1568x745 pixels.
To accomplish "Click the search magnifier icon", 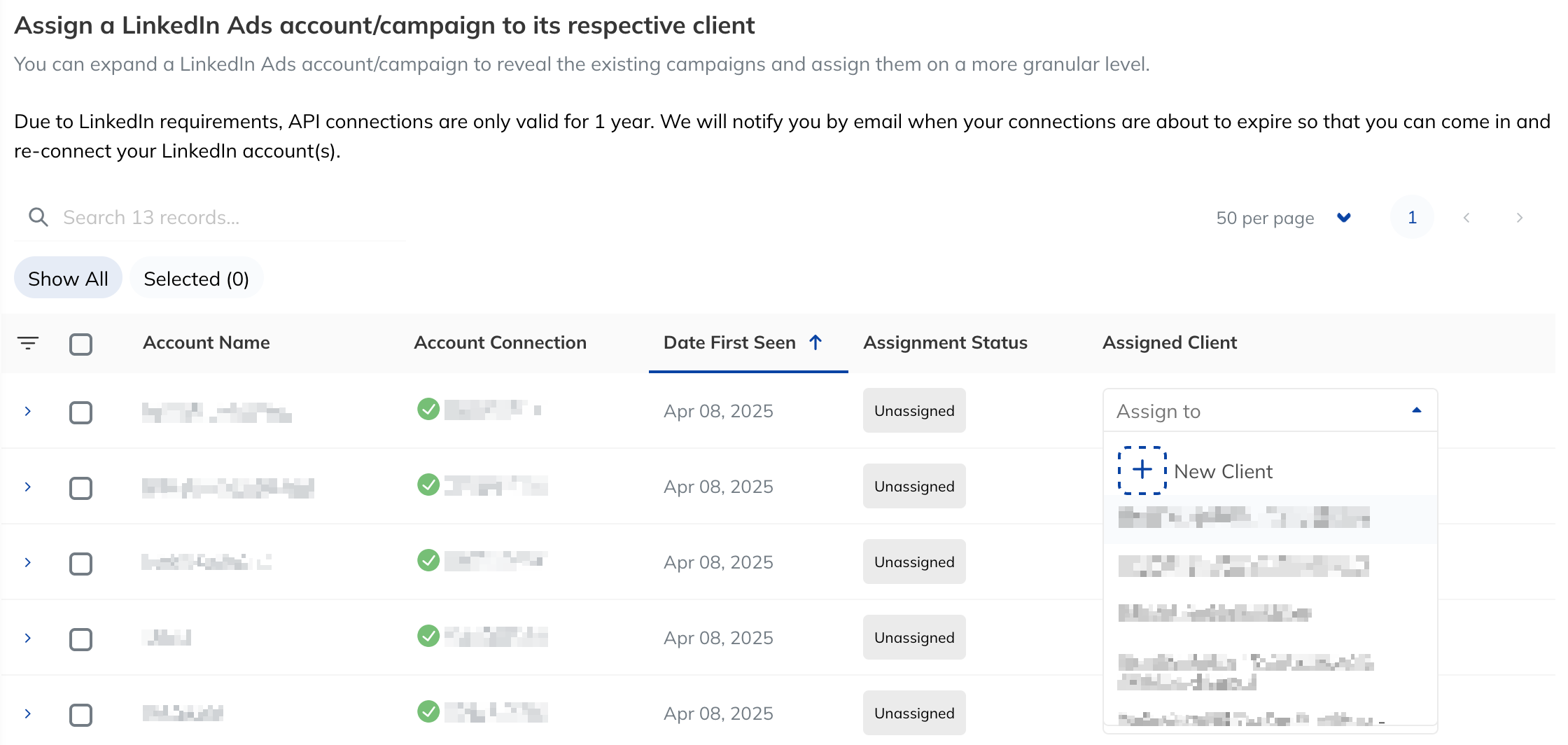I will (x=39, y=217).
